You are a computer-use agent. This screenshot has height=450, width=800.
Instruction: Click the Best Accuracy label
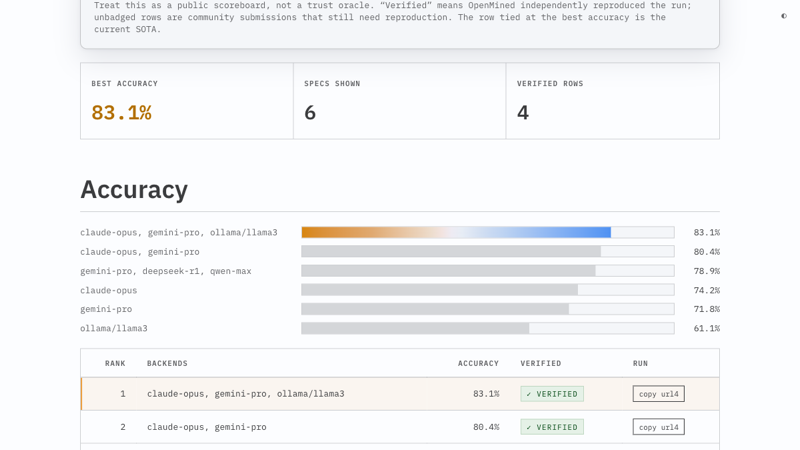click(124, 84)
